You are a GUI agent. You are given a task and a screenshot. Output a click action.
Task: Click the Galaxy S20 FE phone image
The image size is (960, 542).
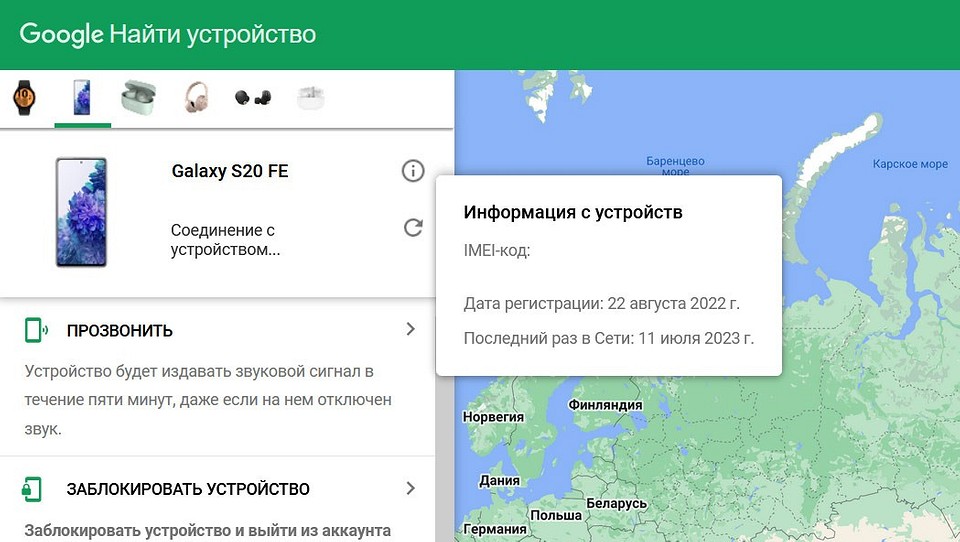(81, 212)
